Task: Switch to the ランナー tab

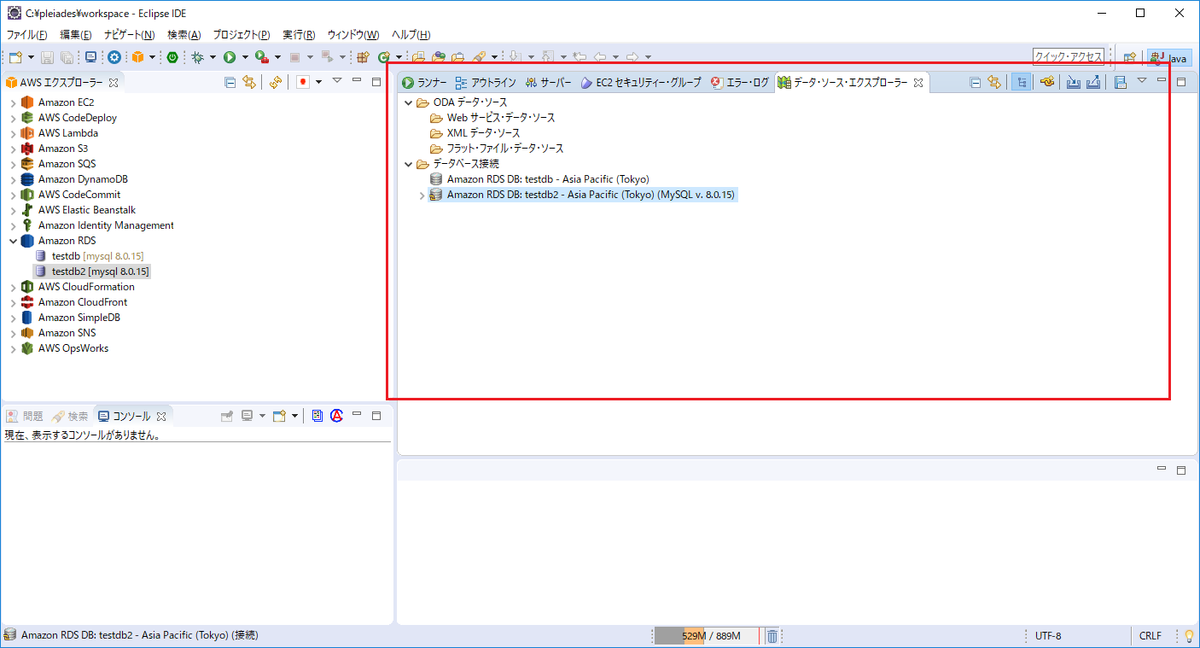Action: point(425,83)
